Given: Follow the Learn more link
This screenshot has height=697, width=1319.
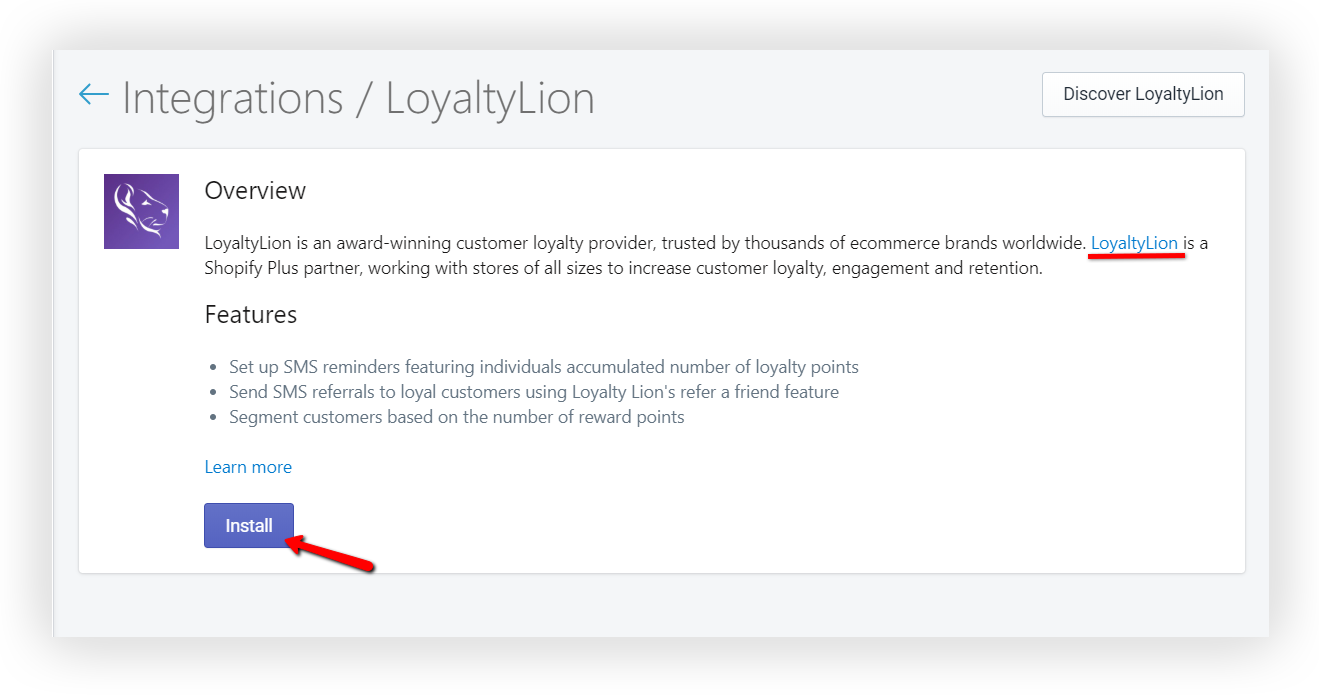Looking at the screenshot, I should pyautogui.click(x=248, y=467).
